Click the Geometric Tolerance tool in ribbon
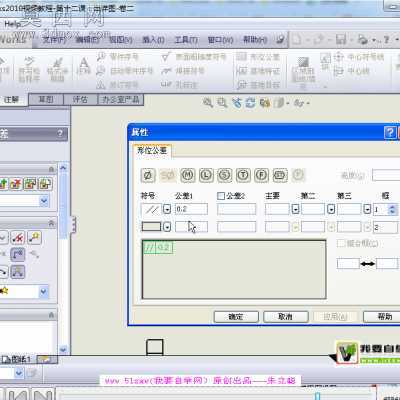This screenshot has width=400, height=400. tap(258, 57)
